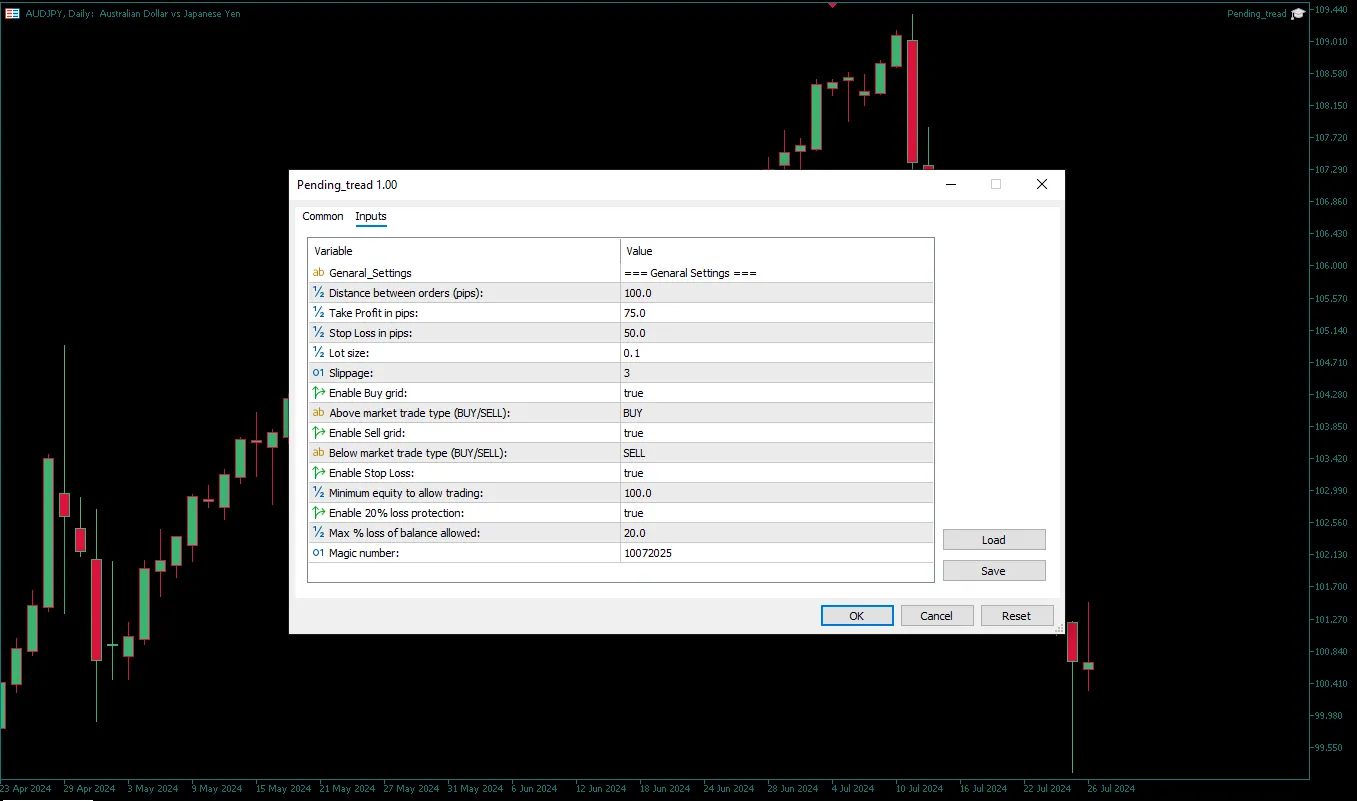Click the ½ icon beside Distance between orders
The width and height of the screenshot is (1357, 801).
click(318, 292)
